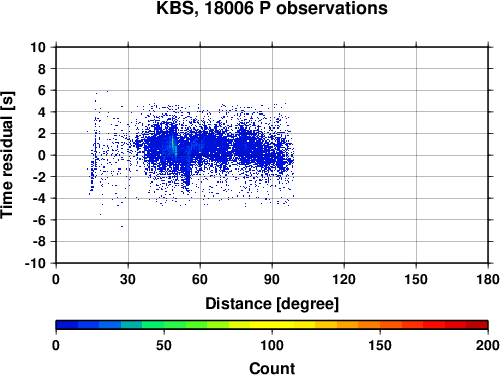Click the y-axis tick label 0
Image resolution: width=500 pixels, height=375 pixels.
click(42, 155)
